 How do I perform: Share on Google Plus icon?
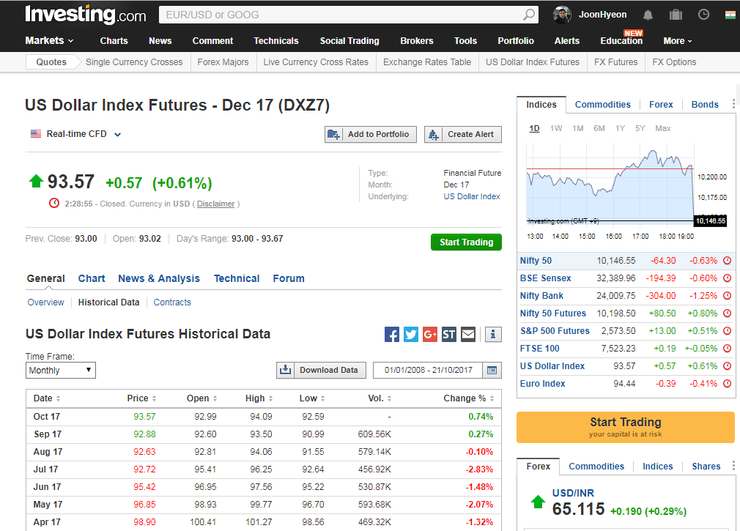point(430,334)
